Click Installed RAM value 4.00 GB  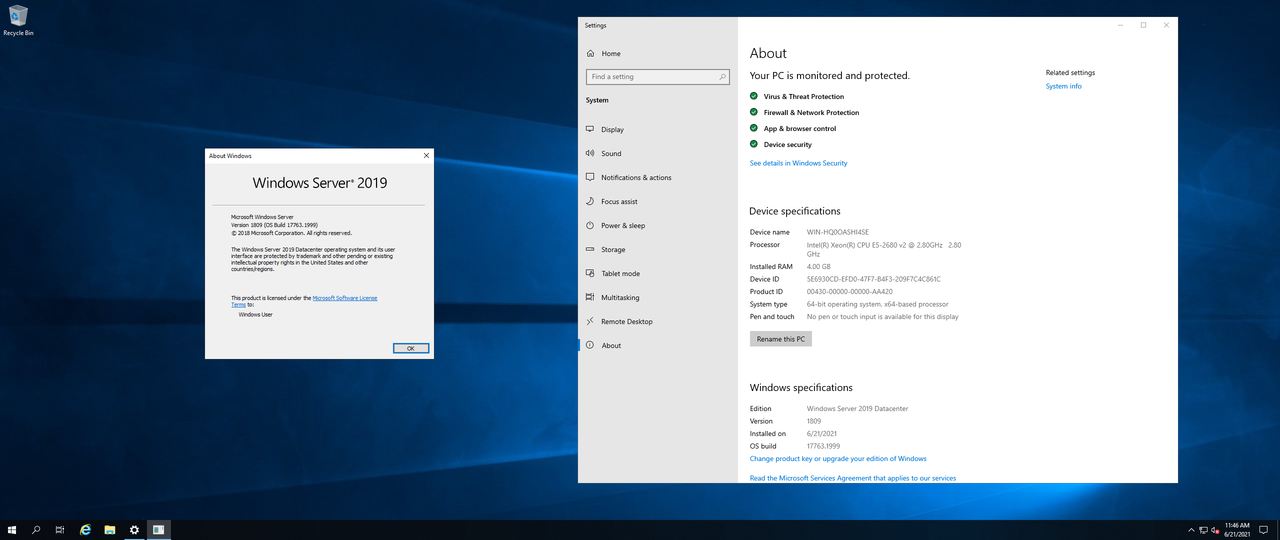tap(819, 267)
